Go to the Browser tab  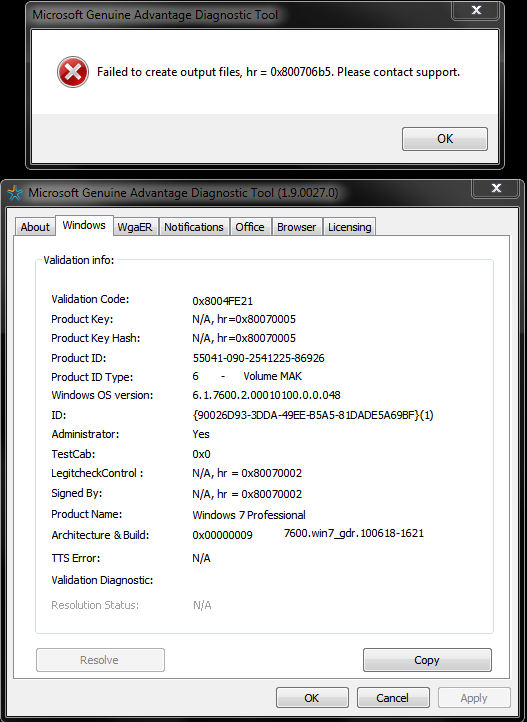click(x=296, y=227)
